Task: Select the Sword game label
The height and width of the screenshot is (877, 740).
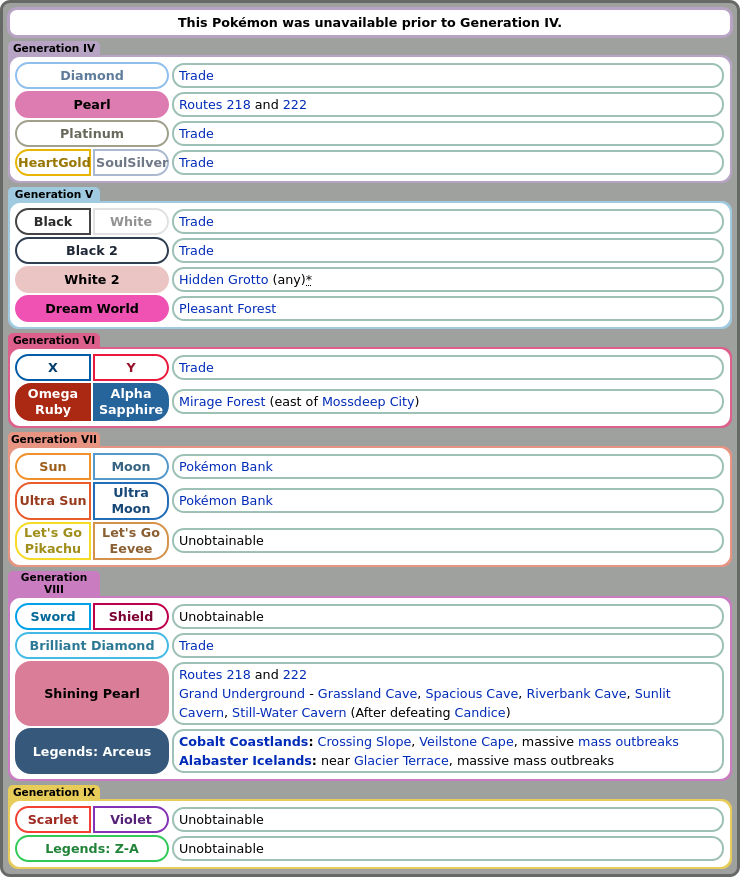Action: click(53, 616)
